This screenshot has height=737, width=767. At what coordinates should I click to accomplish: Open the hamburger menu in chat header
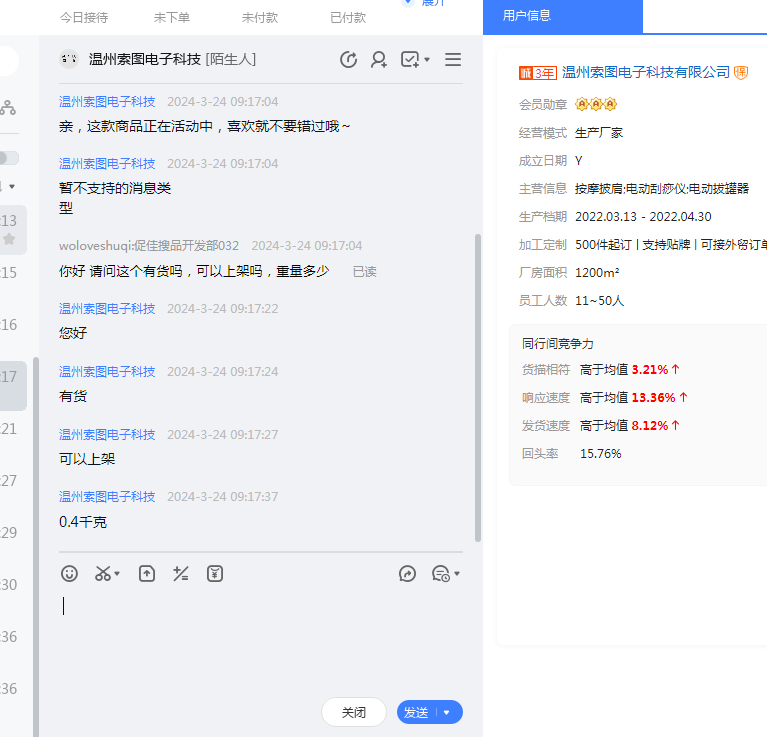(453, 60)
